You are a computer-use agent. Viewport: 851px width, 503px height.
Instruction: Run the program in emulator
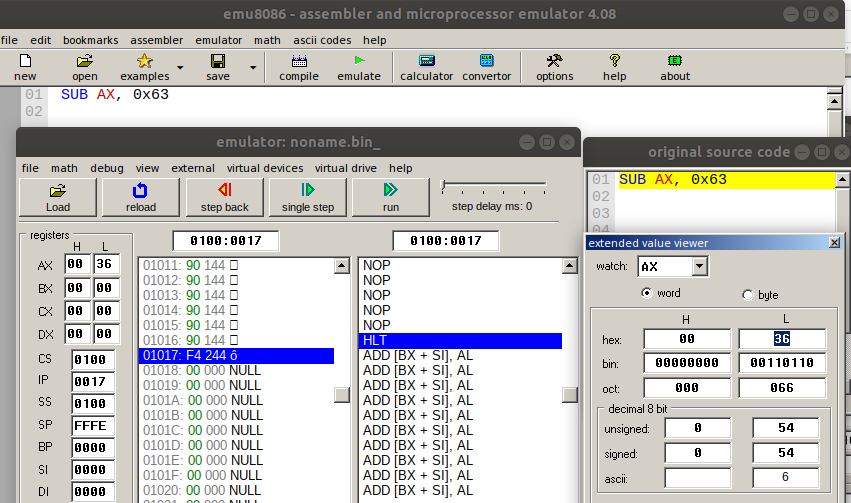click(x=390, y=197)
